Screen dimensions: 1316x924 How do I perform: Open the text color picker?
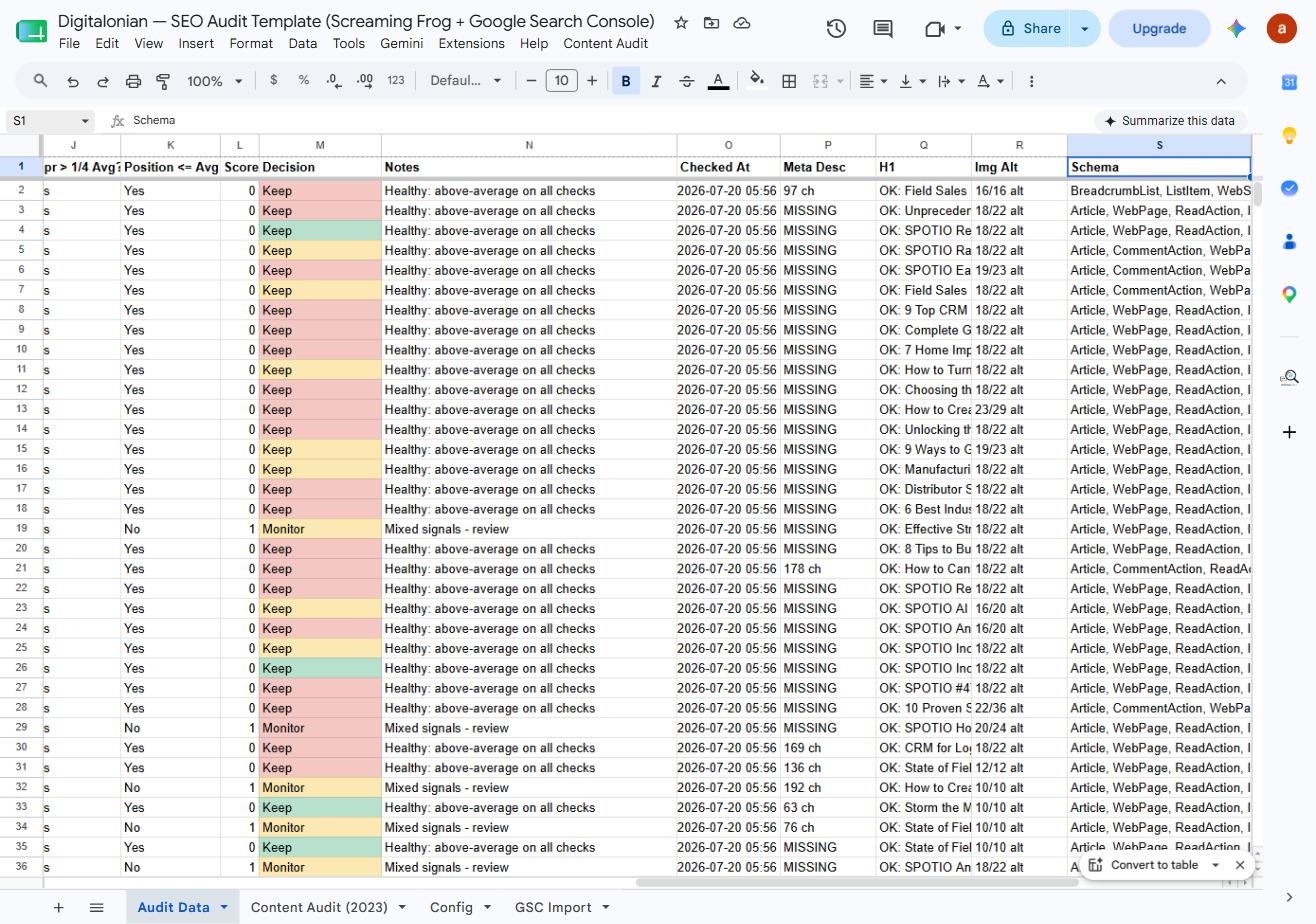click(718, 81)
